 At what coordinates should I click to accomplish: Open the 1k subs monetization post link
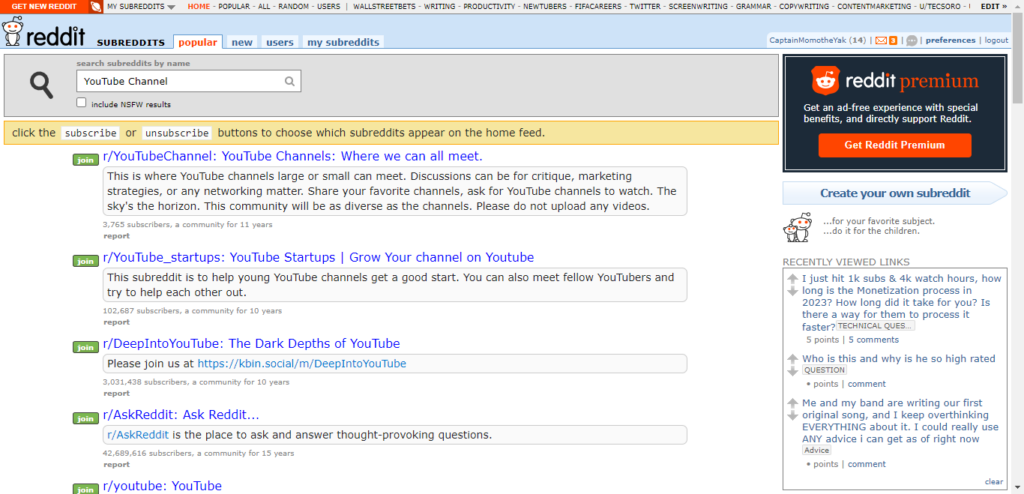pyautogui.click(x=901, y=303)
